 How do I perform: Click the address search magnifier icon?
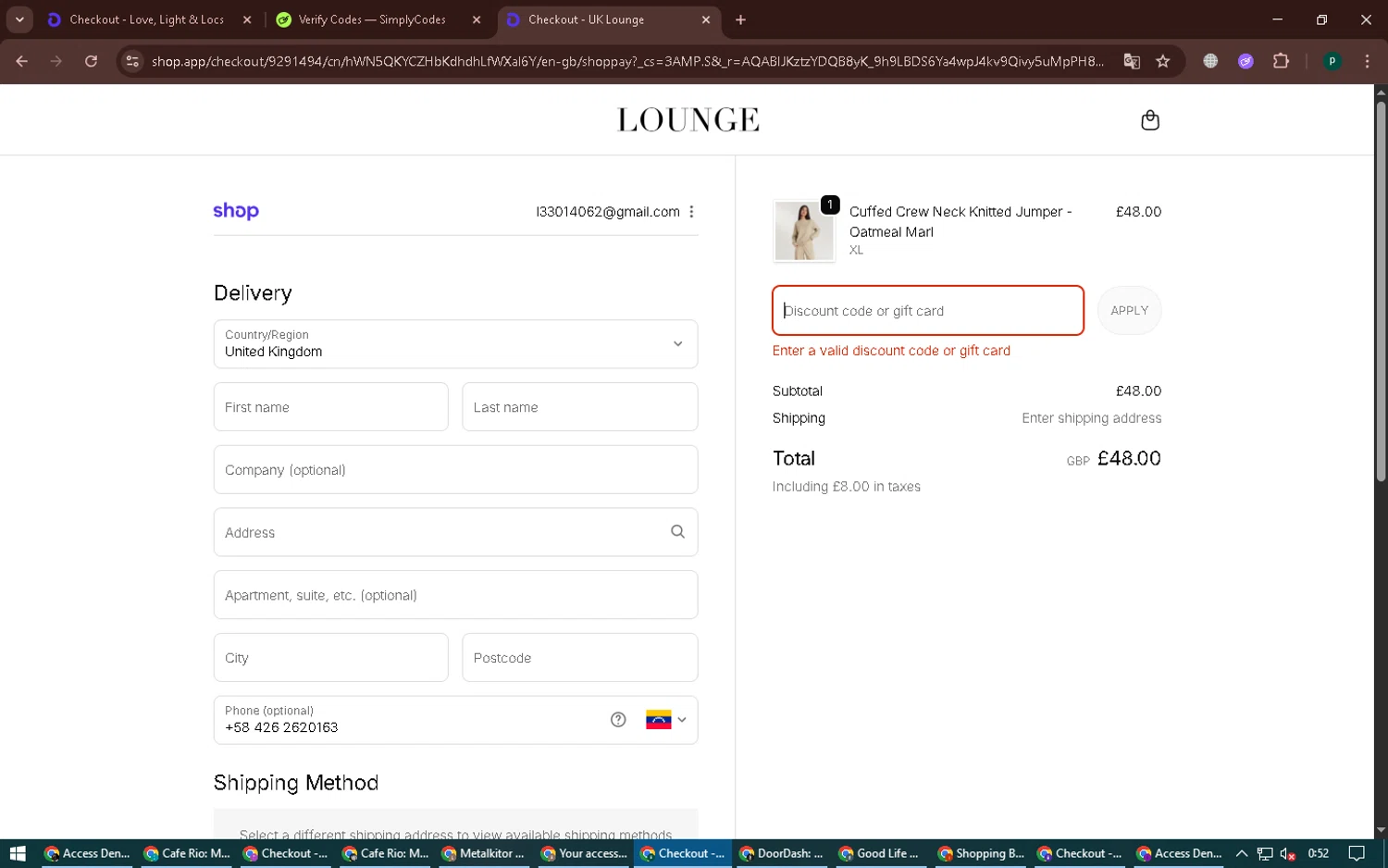(677, 532)
